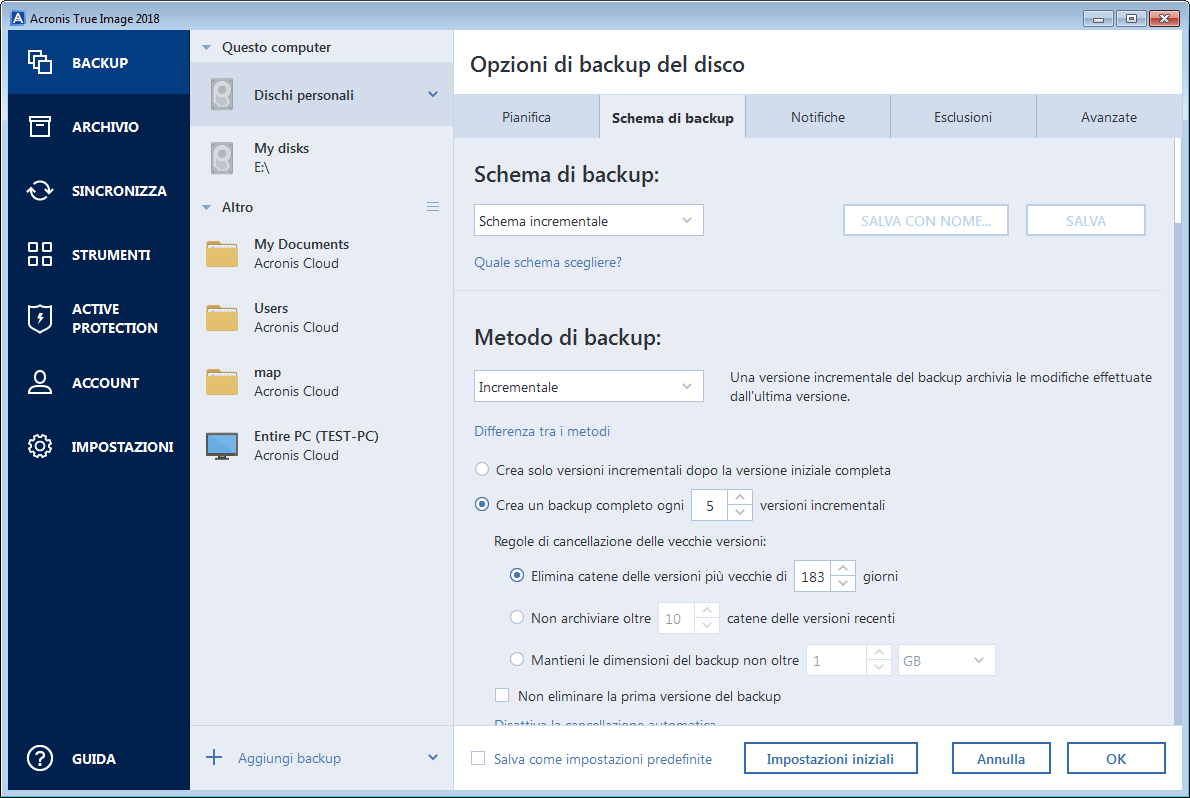Select Non archiviare oltre radio option

tap(517, 617)
